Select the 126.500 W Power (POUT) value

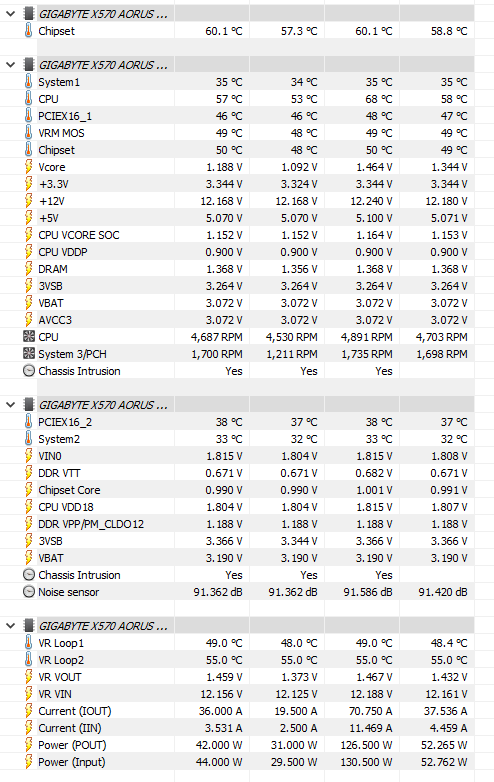367,745
